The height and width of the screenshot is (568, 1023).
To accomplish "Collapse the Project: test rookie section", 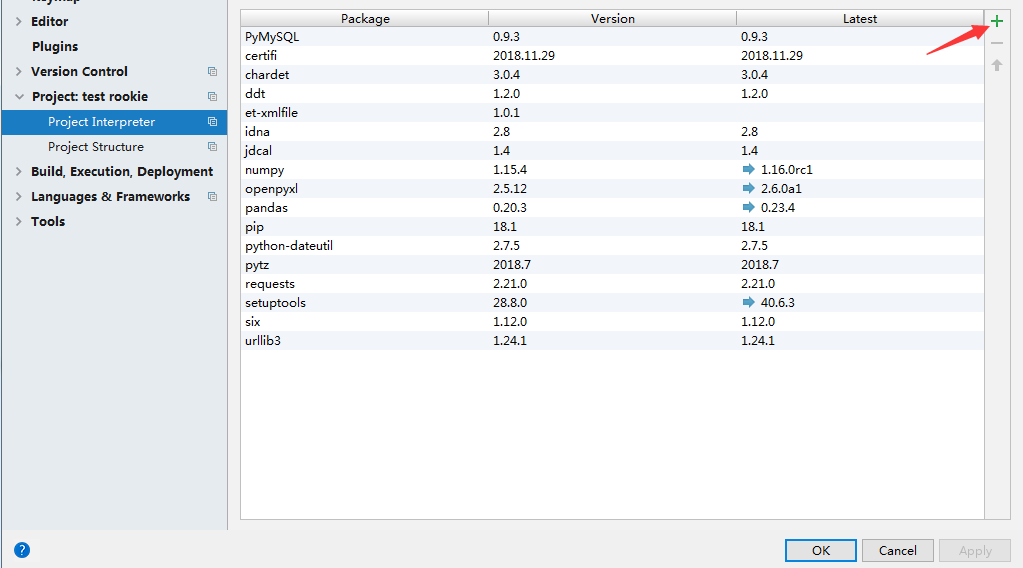I will pyautogui.click(x=19, y=97).
